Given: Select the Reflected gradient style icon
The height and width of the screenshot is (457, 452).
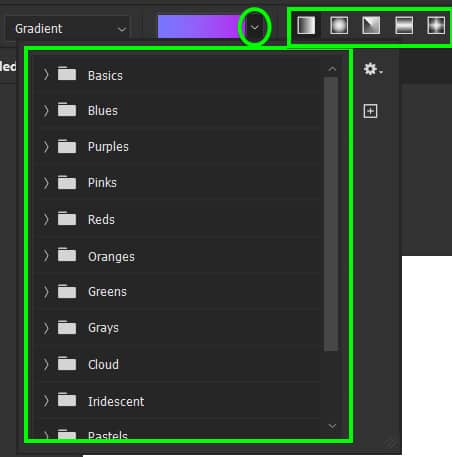Looking at the screenshot, I should point(404,25).
